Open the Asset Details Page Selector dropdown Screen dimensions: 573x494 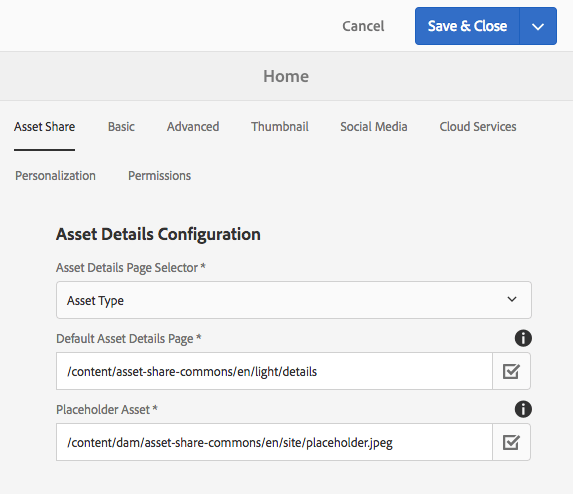(x=294, y=300)
